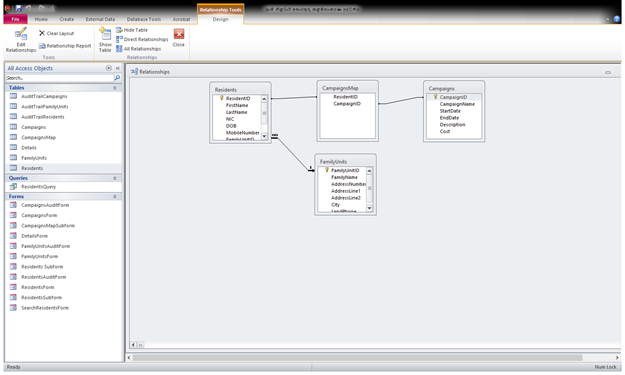Open the DetailsForm form
This screenshot has width=625, height=375.
pyautogui.click(x=34, y=236)
